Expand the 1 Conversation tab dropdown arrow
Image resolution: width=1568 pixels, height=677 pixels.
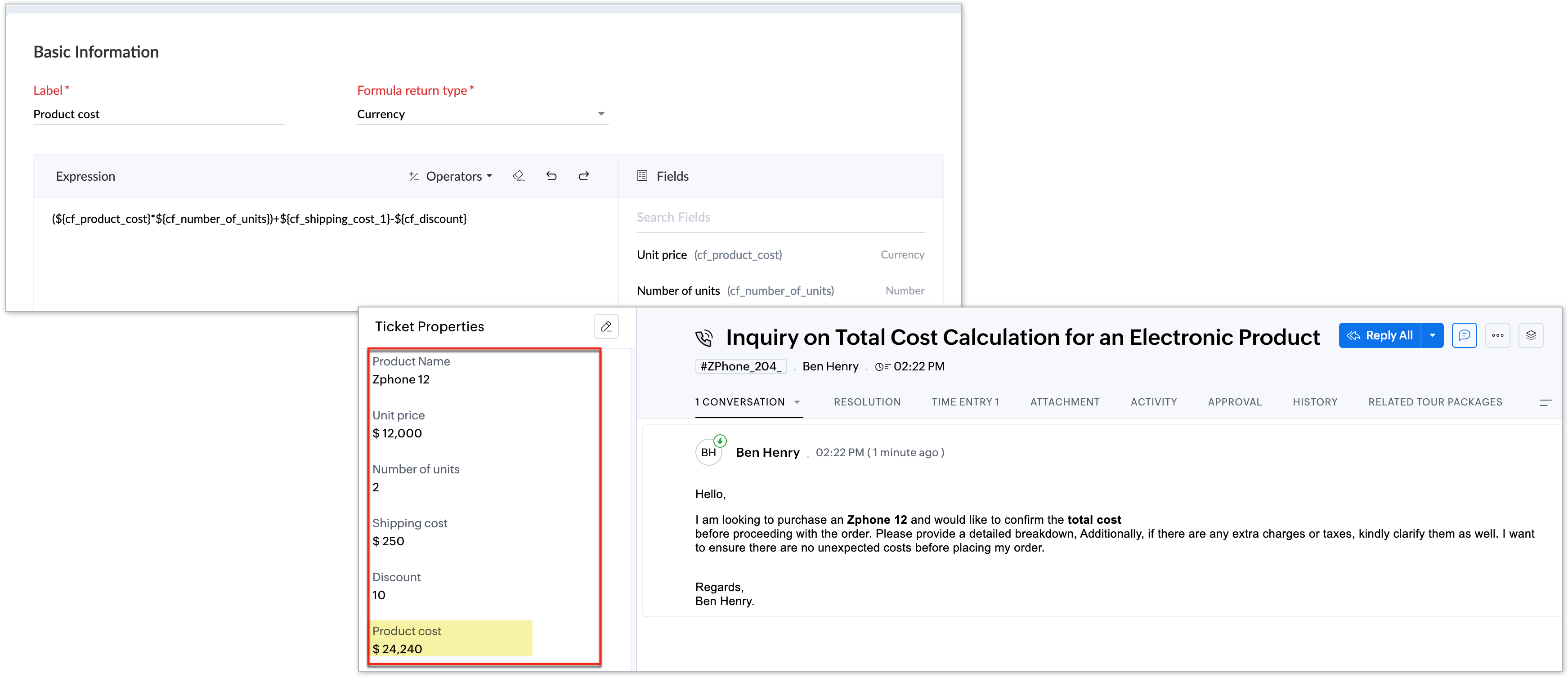(x=797, y=402)
